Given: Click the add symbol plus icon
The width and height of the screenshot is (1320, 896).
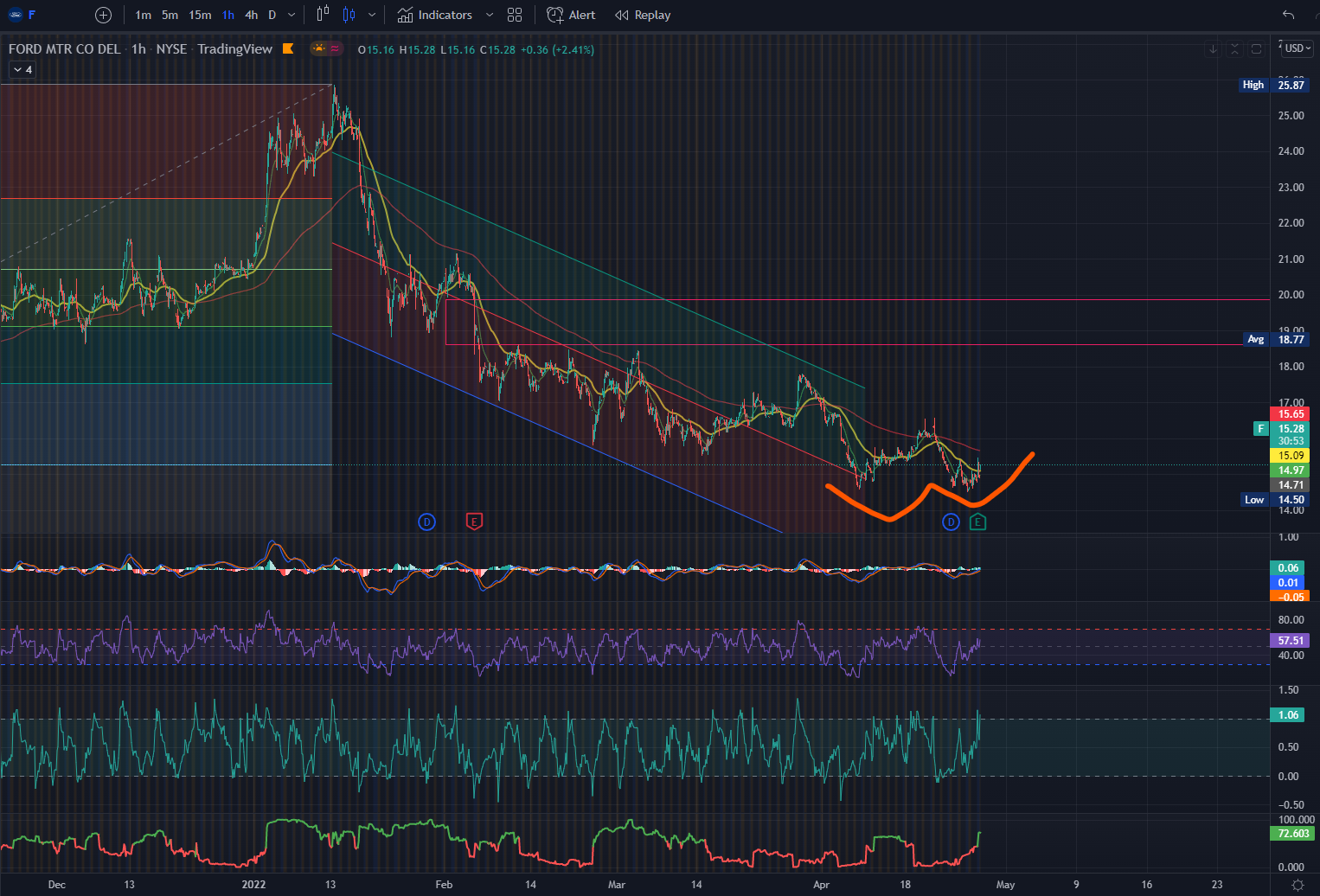Looking at the screenshot, I should click(103, 15).
